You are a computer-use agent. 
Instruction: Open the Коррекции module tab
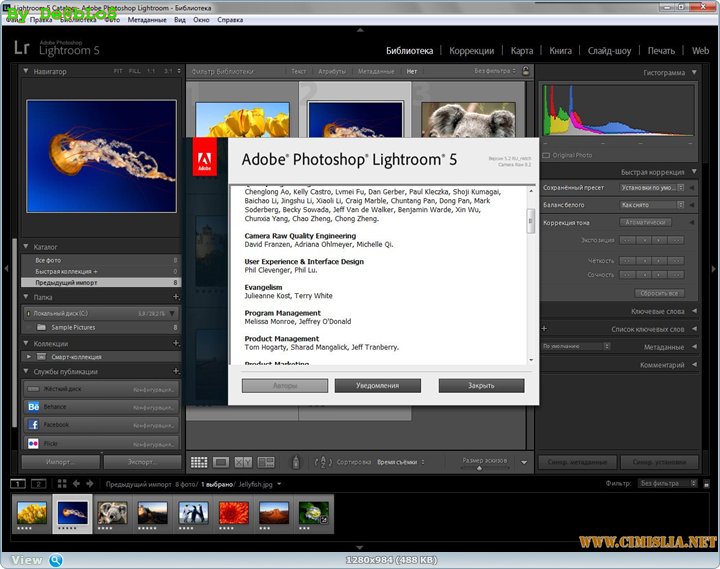[471, 50]
